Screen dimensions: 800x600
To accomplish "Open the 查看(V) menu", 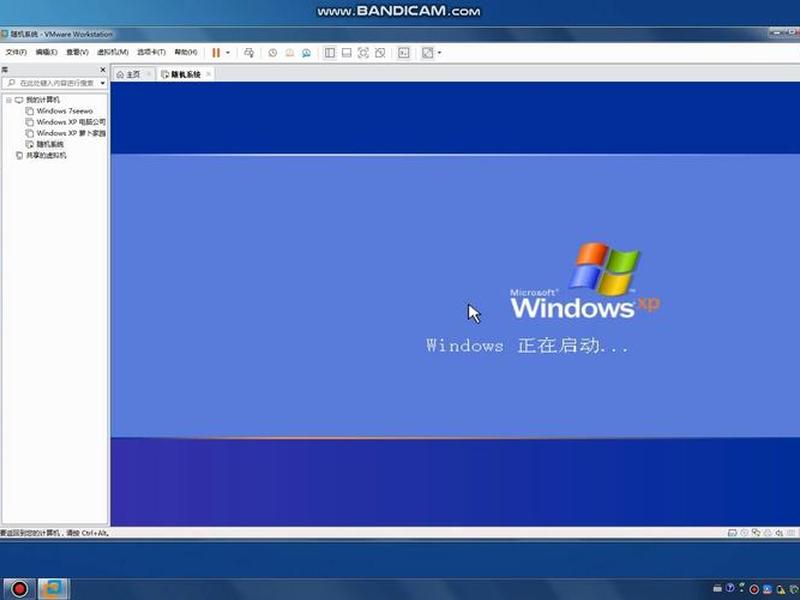I will click(x=77, y=52).
